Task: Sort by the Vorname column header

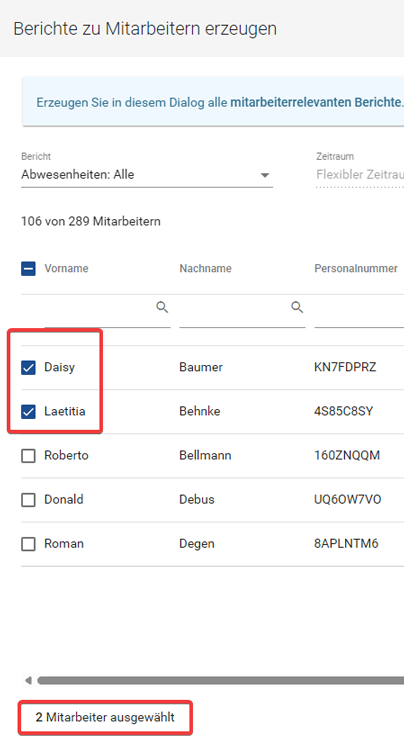Action: (x=66, y=269)
